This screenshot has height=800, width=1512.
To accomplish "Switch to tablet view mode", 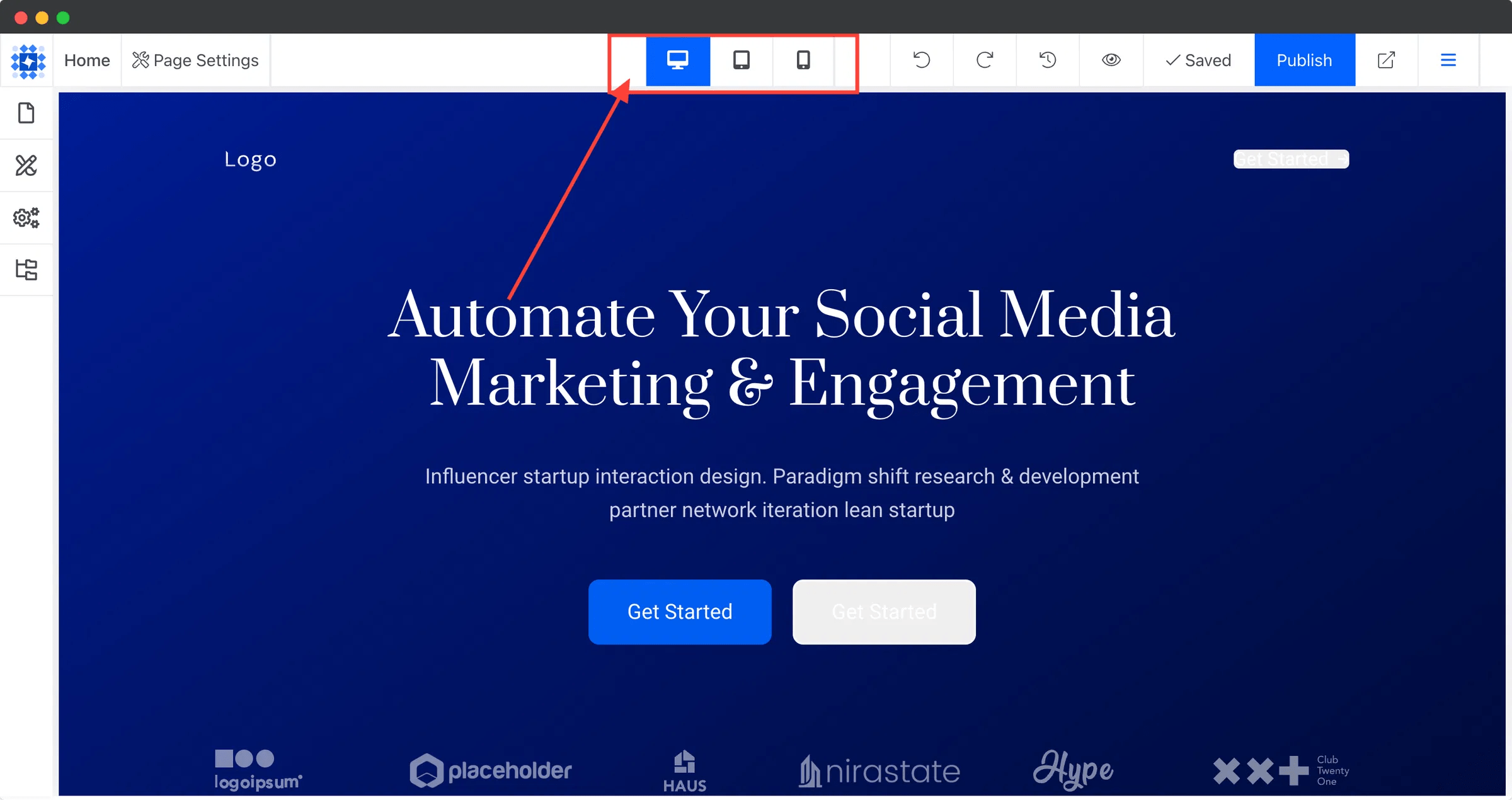I will (742, 60).
